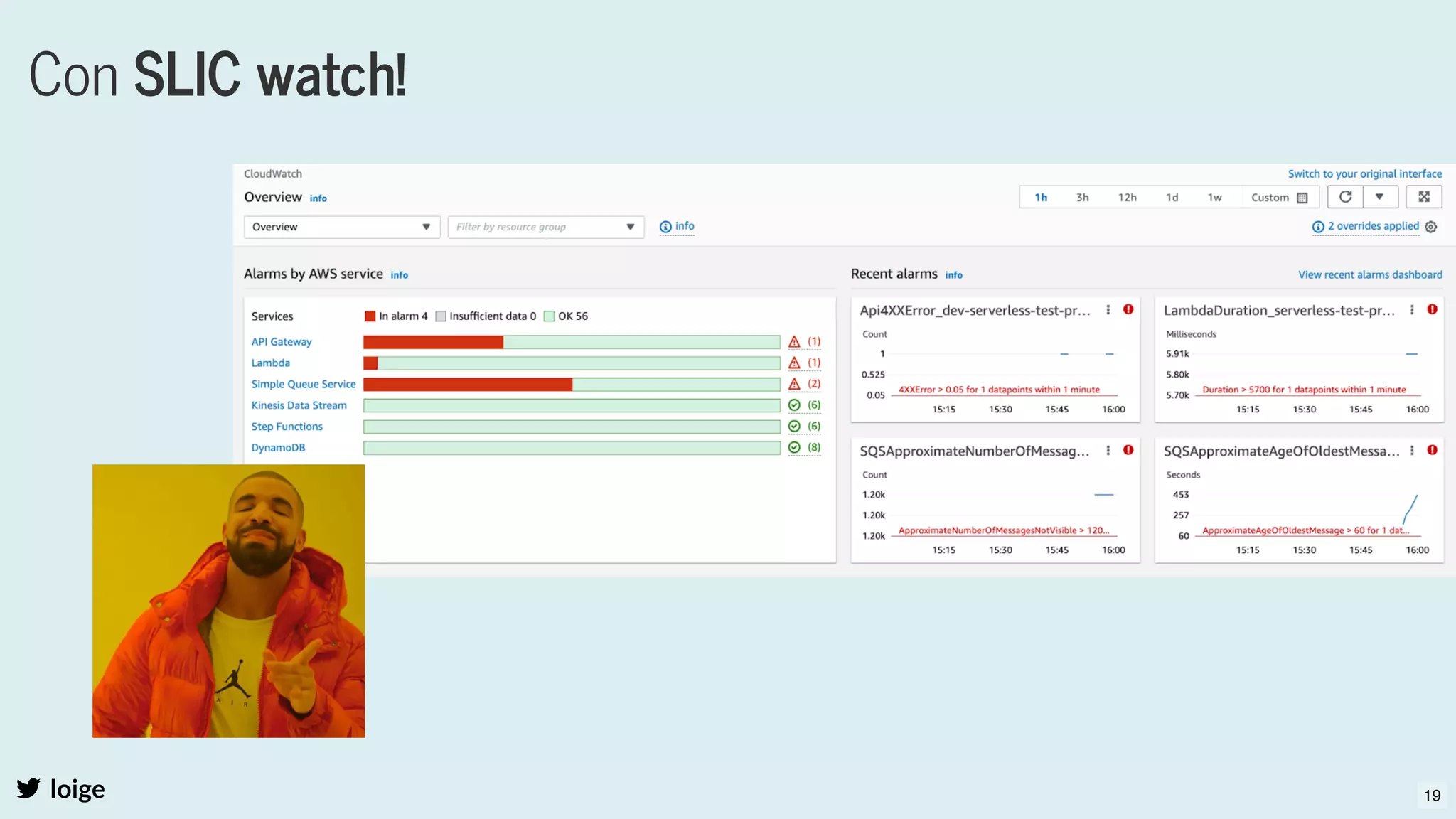Click Switch to your original interface
Viewport: 1456px width, 819px height.
click(1364, 173)
